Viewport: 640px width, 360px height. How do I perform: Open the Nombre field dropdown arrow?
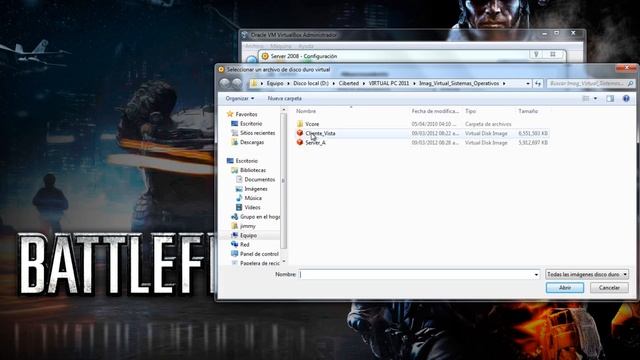click(x=536, y=275)
